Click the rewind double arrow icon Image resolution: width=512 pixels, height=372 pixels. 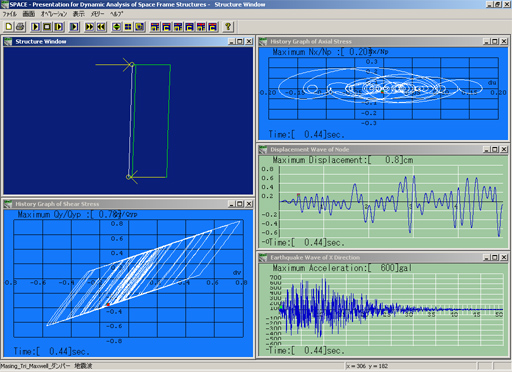[101, 27]
